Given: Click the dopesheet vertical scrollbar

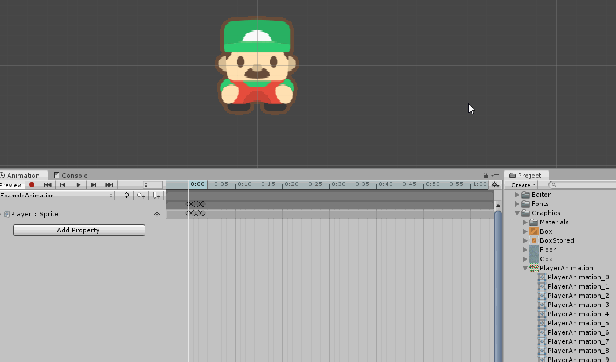Looking at the screenshot, I should [x=498, y=286].
